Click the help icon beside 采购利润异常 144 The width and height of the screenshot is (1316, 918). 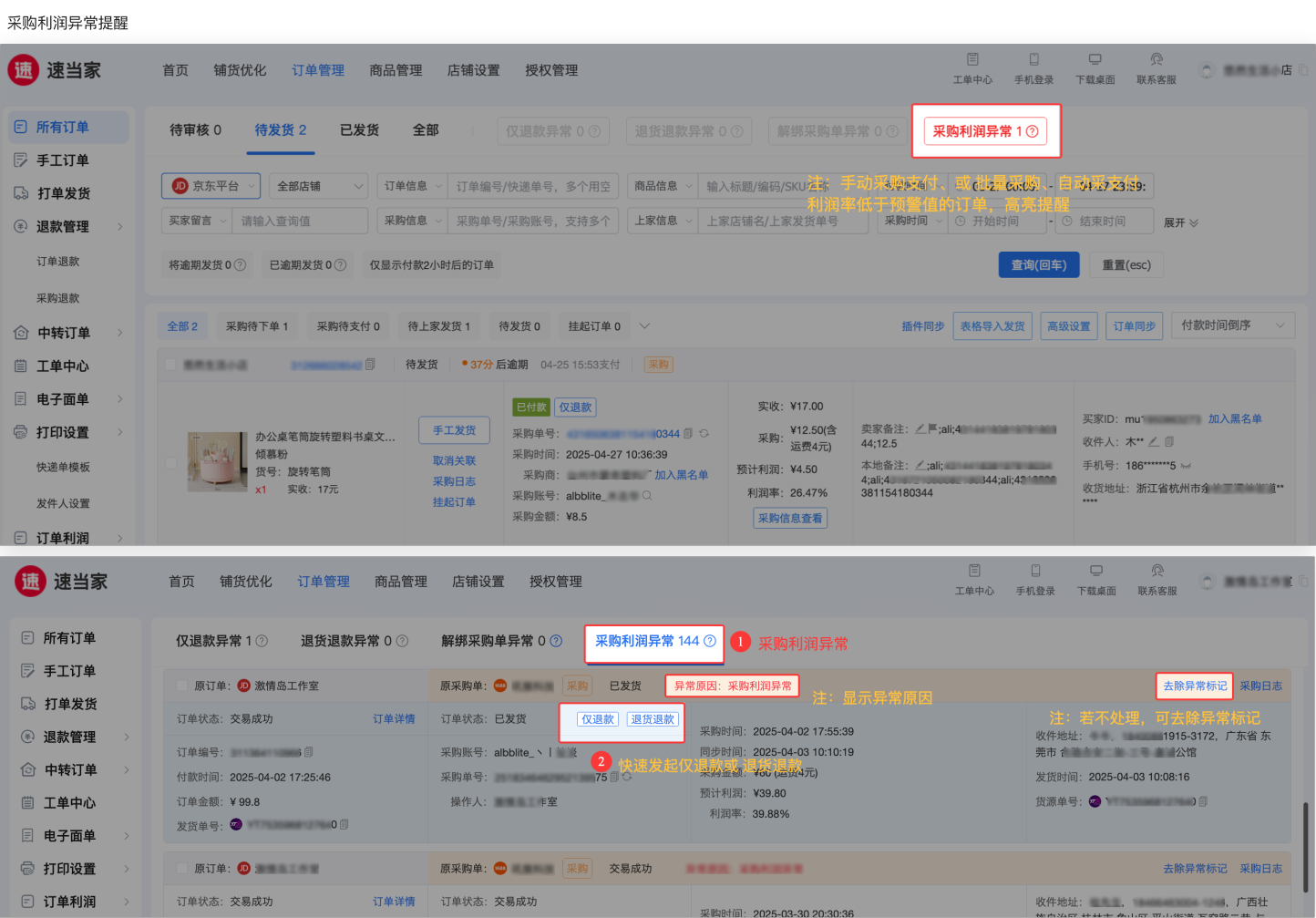tap(710, 641)
